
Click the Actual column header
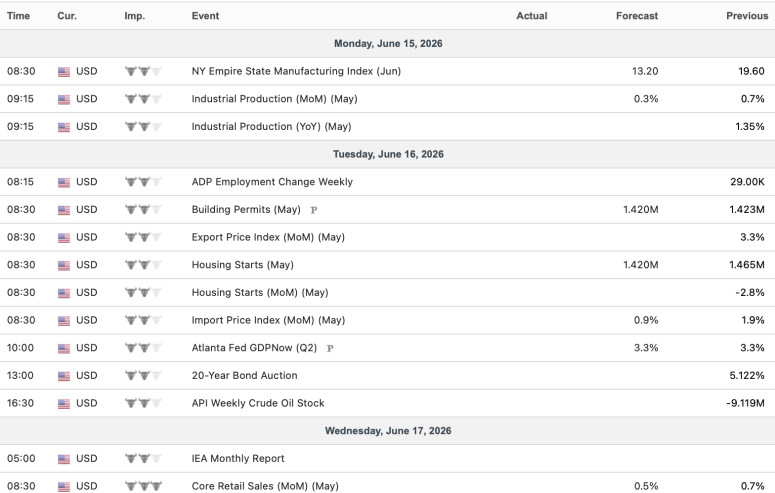coord(532,16)
